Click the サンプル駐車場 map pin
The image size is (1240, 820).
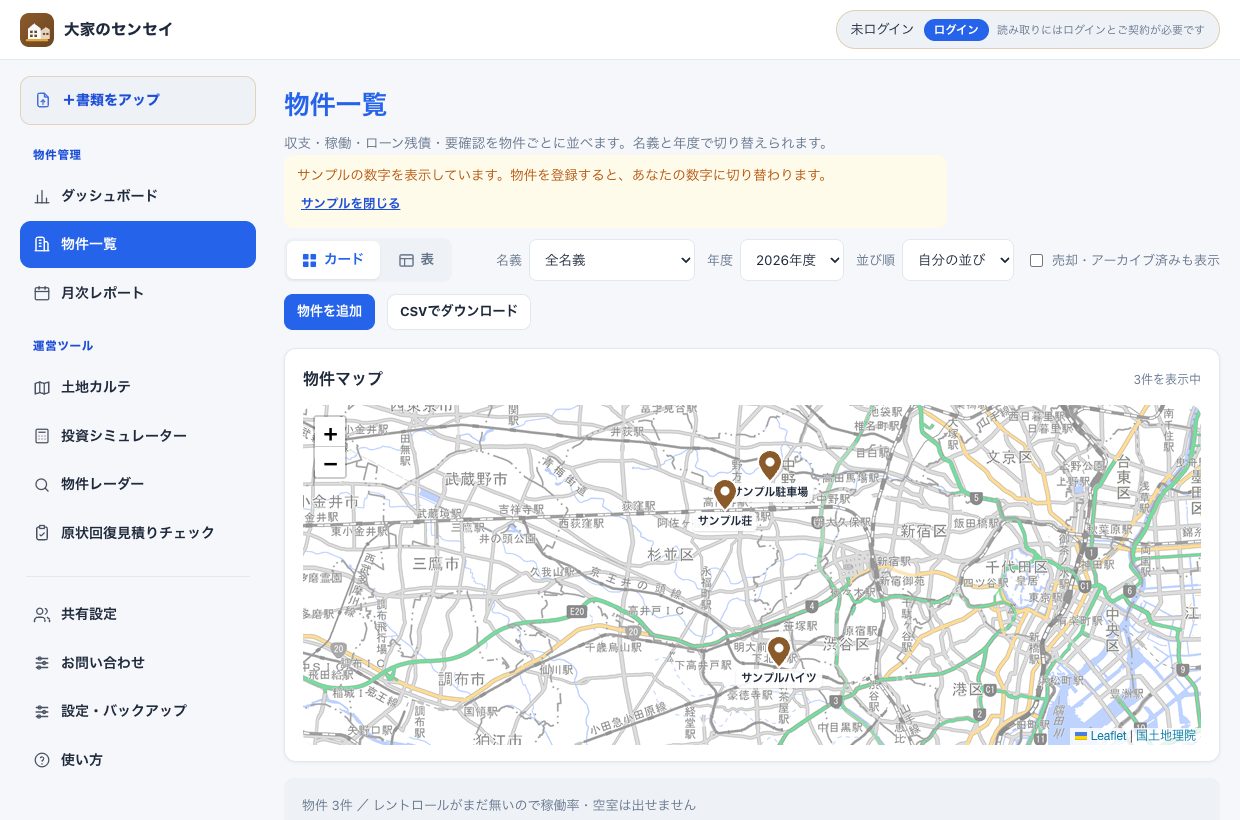tap(769, 466)
